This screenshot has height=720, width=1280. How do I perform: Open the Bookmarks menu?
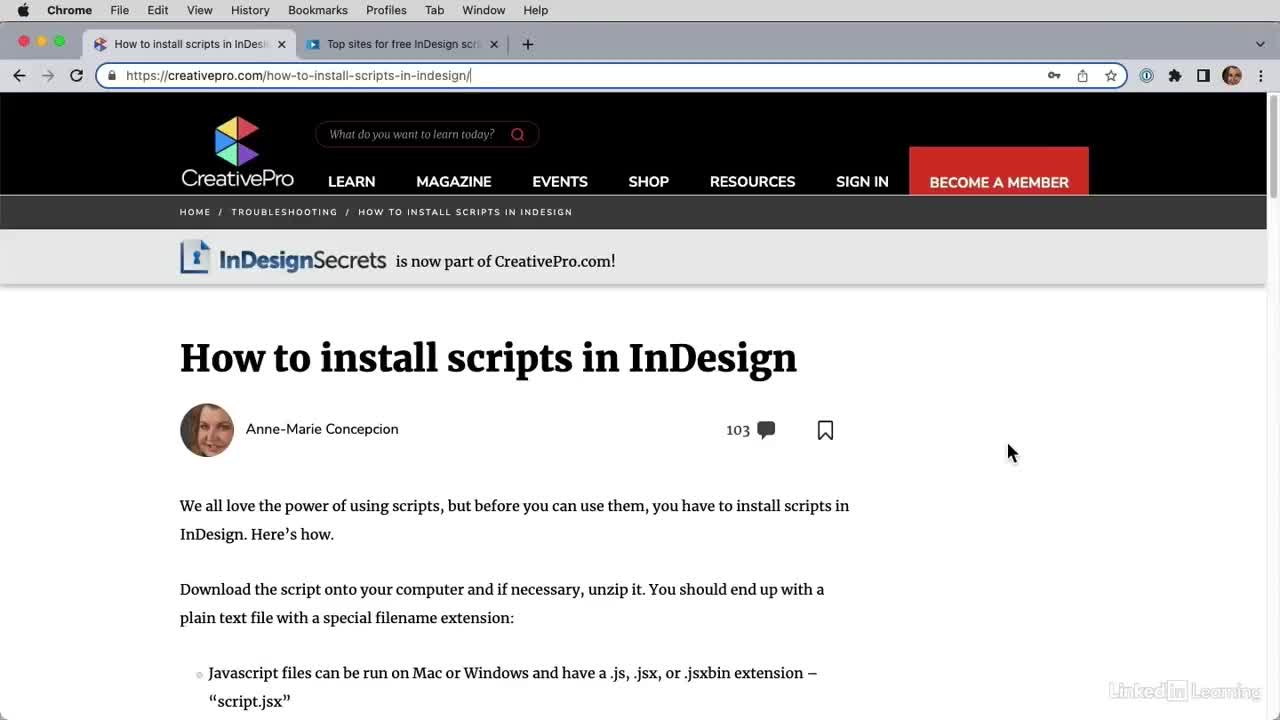tap(318, 10)
